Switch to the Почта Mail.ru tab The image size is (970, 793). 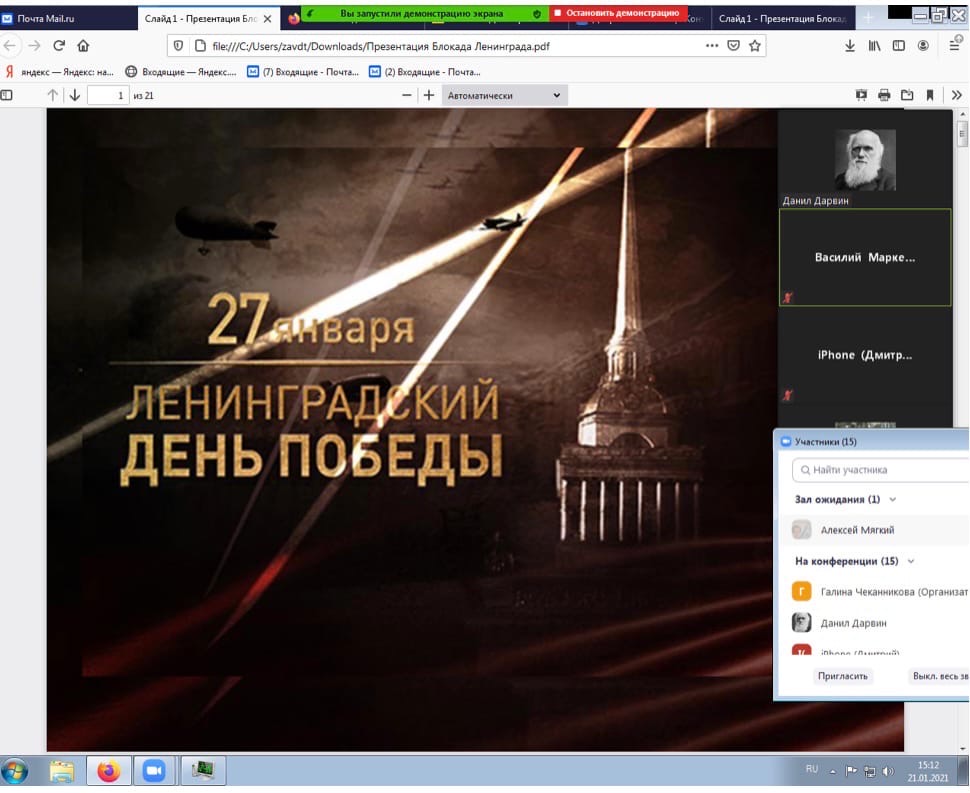(x=55, y=18)
